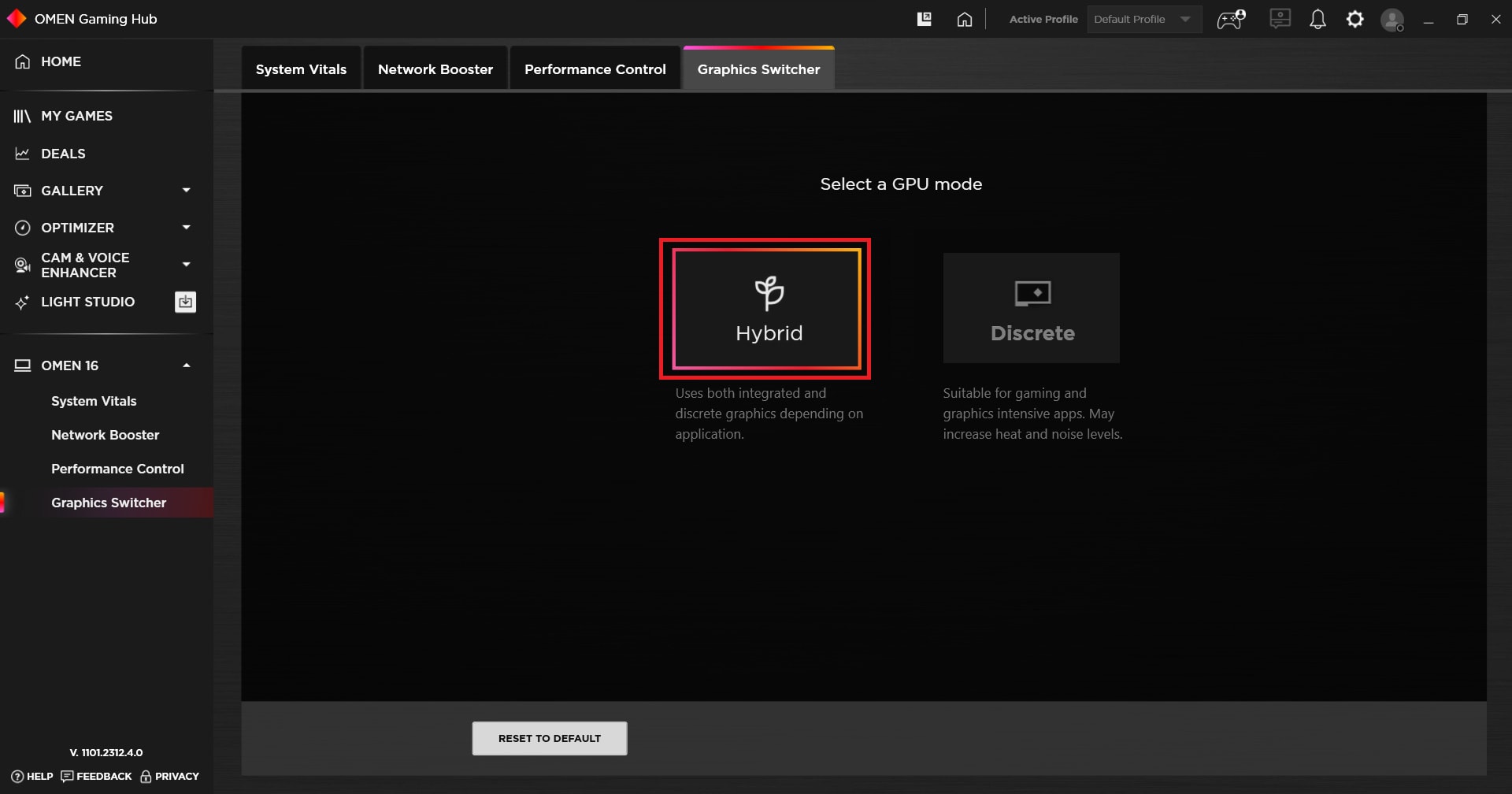
Task: Click the Hybrid description text below card
Action: tap(769, 414)
